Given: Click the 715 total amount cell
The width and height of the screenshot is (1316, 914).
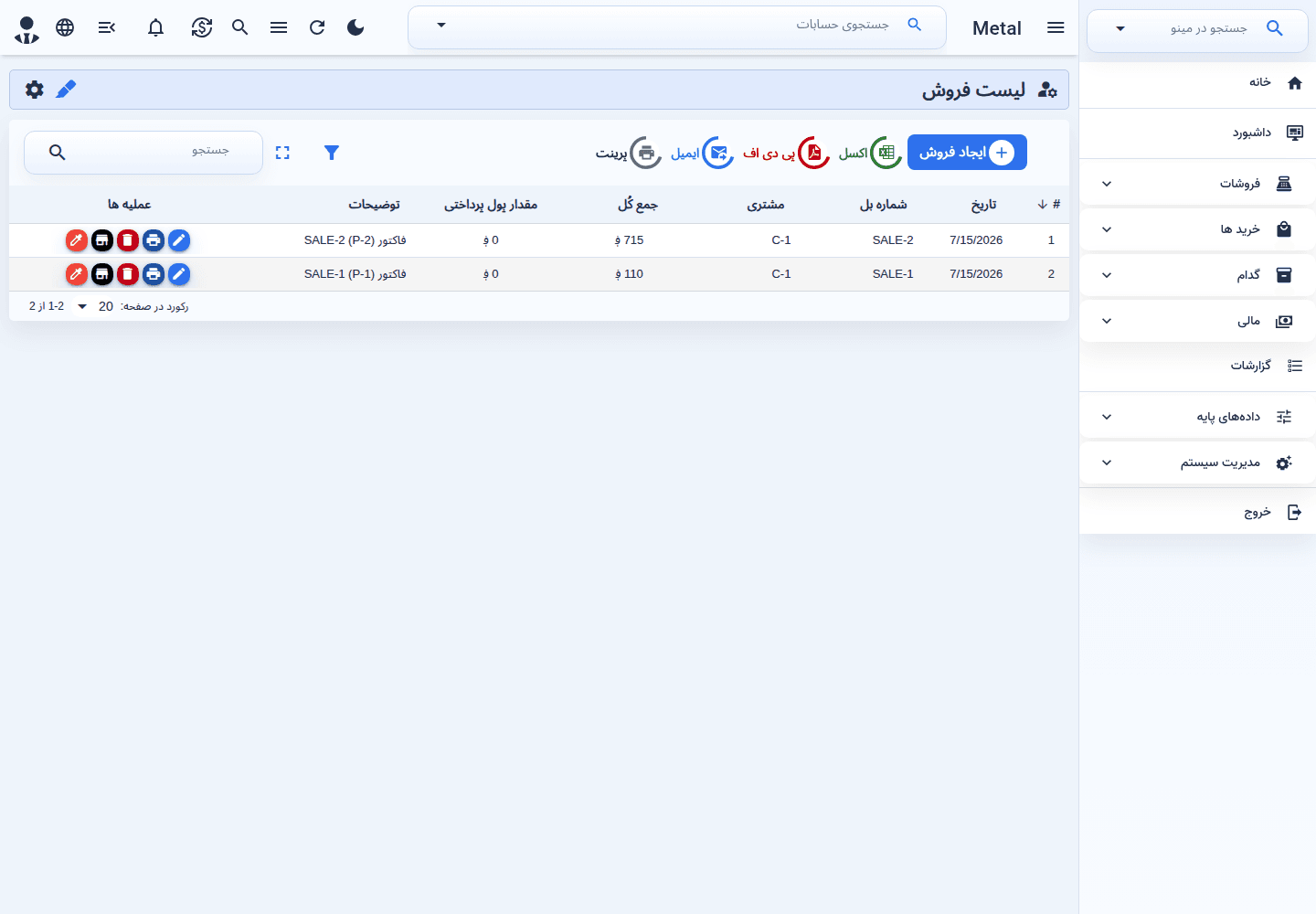Looking at the screenshot, I should pyautogui.click(x=629, y=240).
